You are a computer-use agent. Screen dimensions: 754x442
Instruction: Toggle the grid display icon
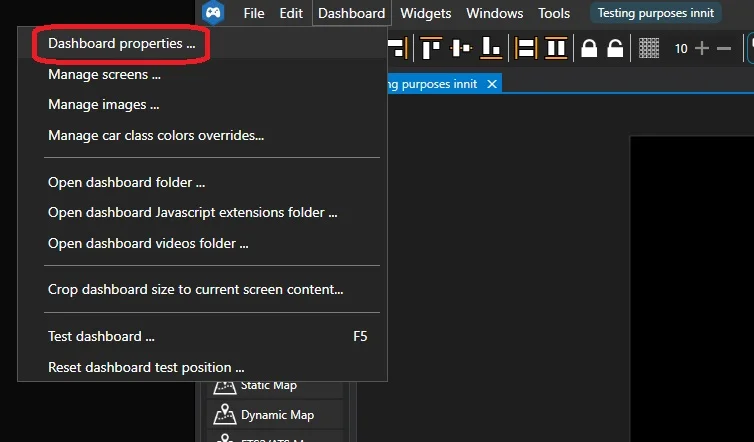pyautogui.click(x=649, y=48)
